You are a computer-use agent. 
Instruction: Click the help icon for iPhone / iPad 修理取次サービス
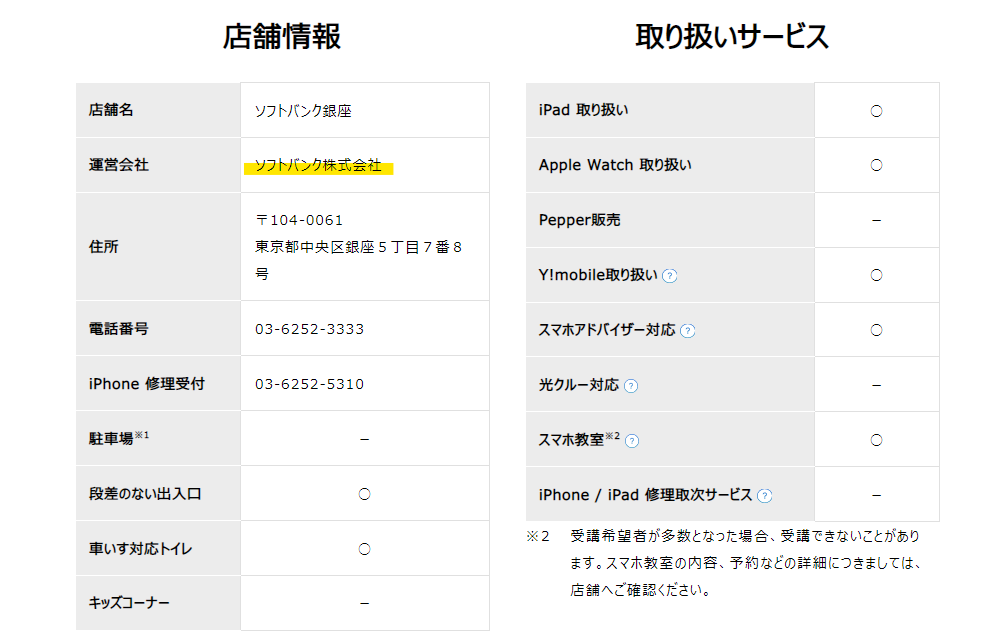coord(765,496)
